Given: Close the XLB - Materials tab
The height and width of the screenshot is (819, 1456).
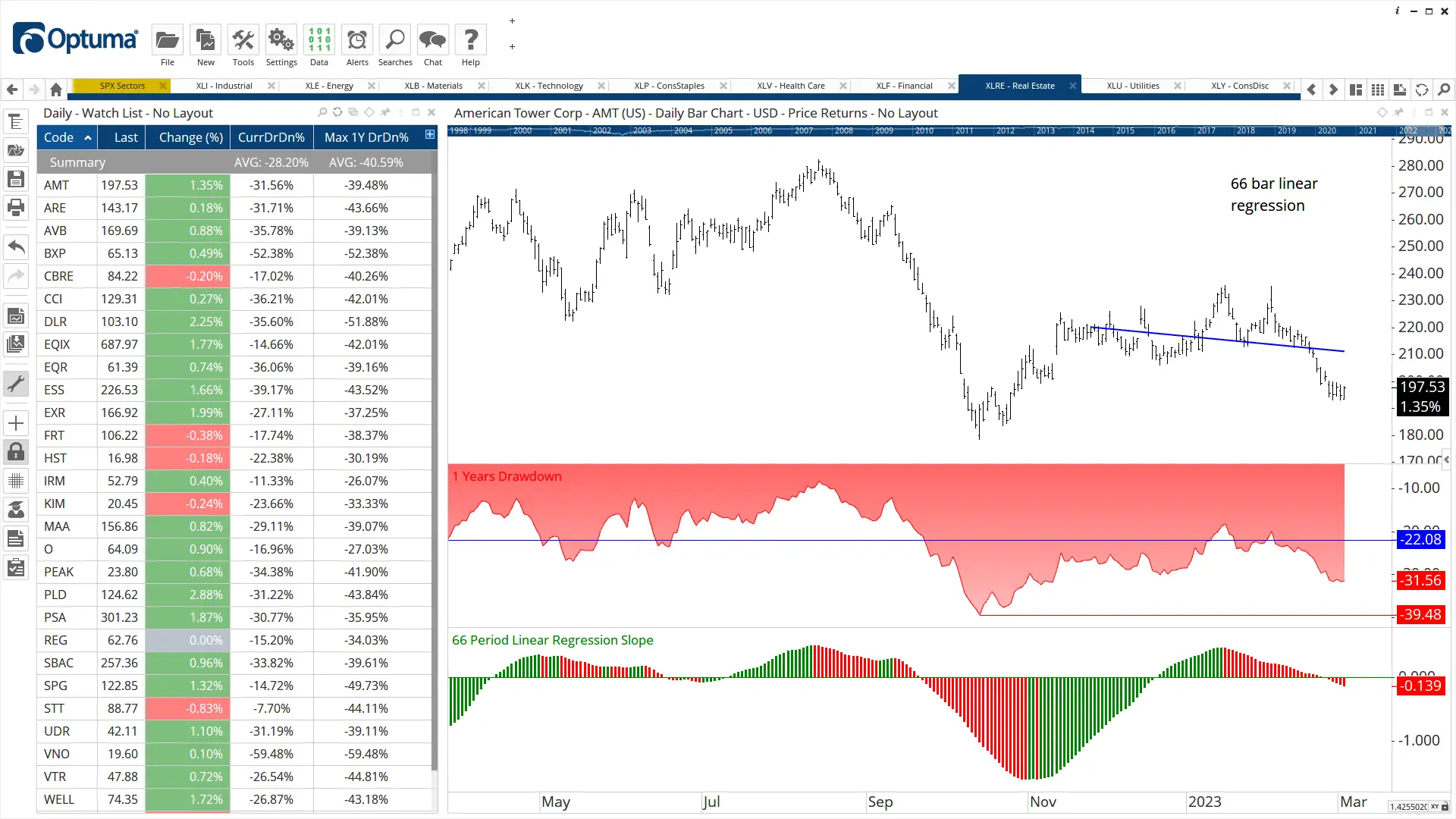Looking at the screenshot, I should 481,86.
